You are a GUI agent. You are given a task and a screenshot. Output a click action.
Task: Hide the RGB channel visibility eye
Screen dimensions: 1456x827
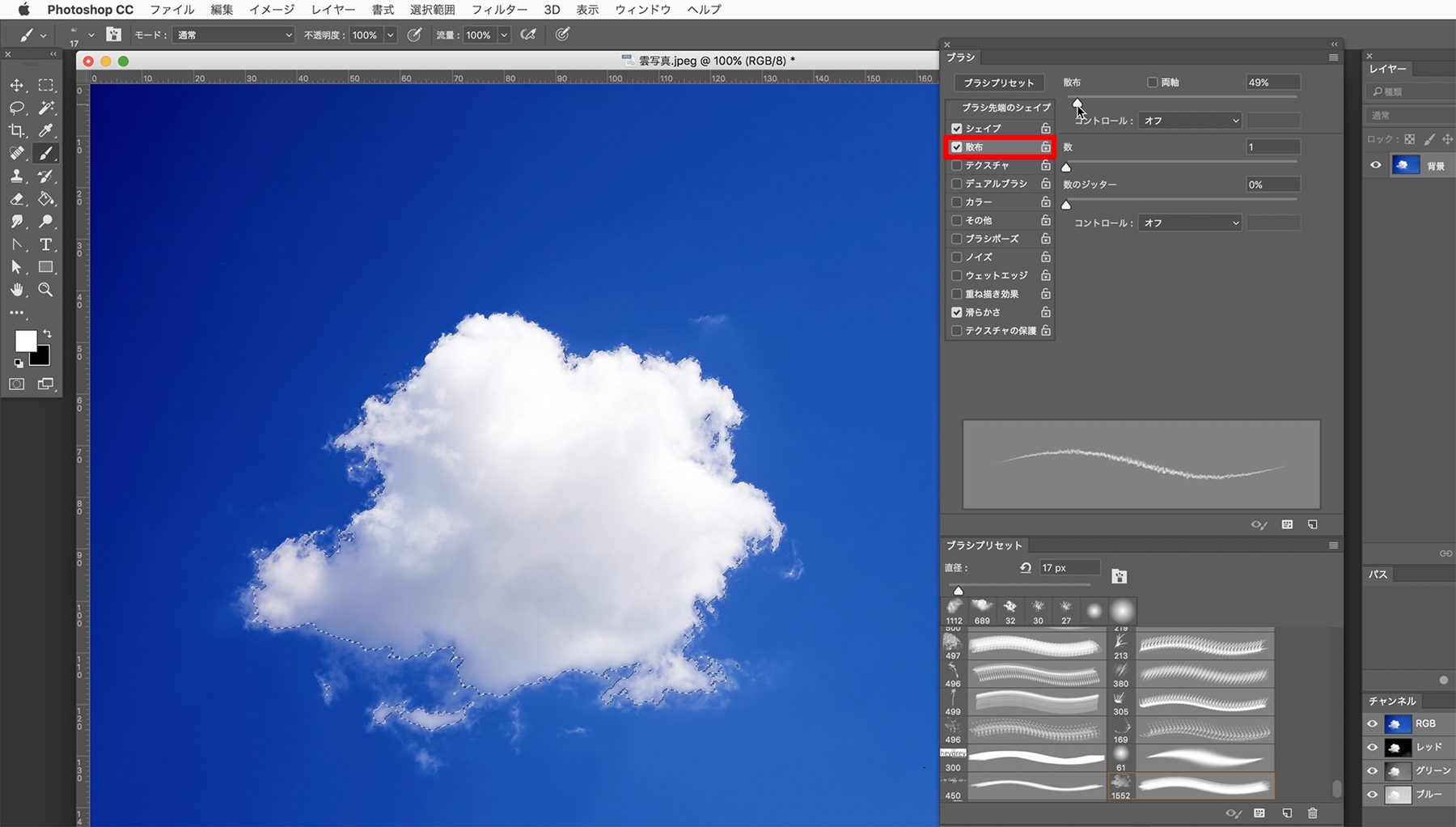point(1373,723)
